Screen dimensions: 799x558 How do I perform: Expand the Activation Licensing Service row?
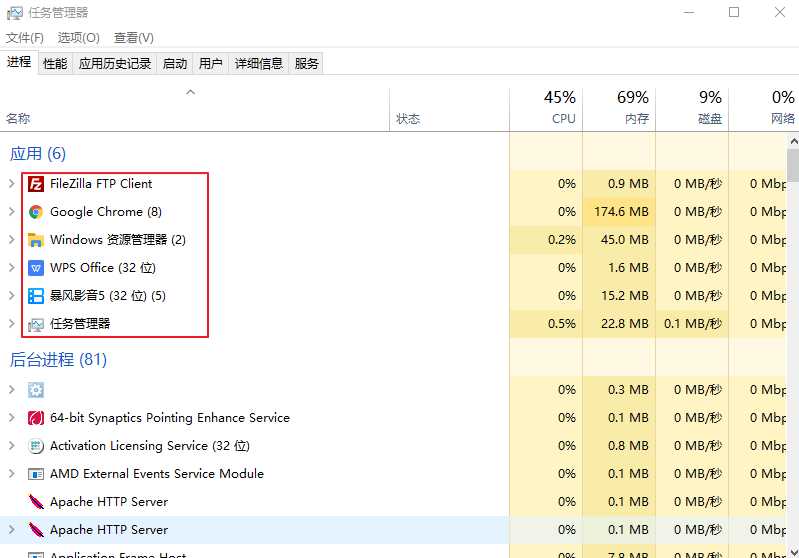[12, 446]
